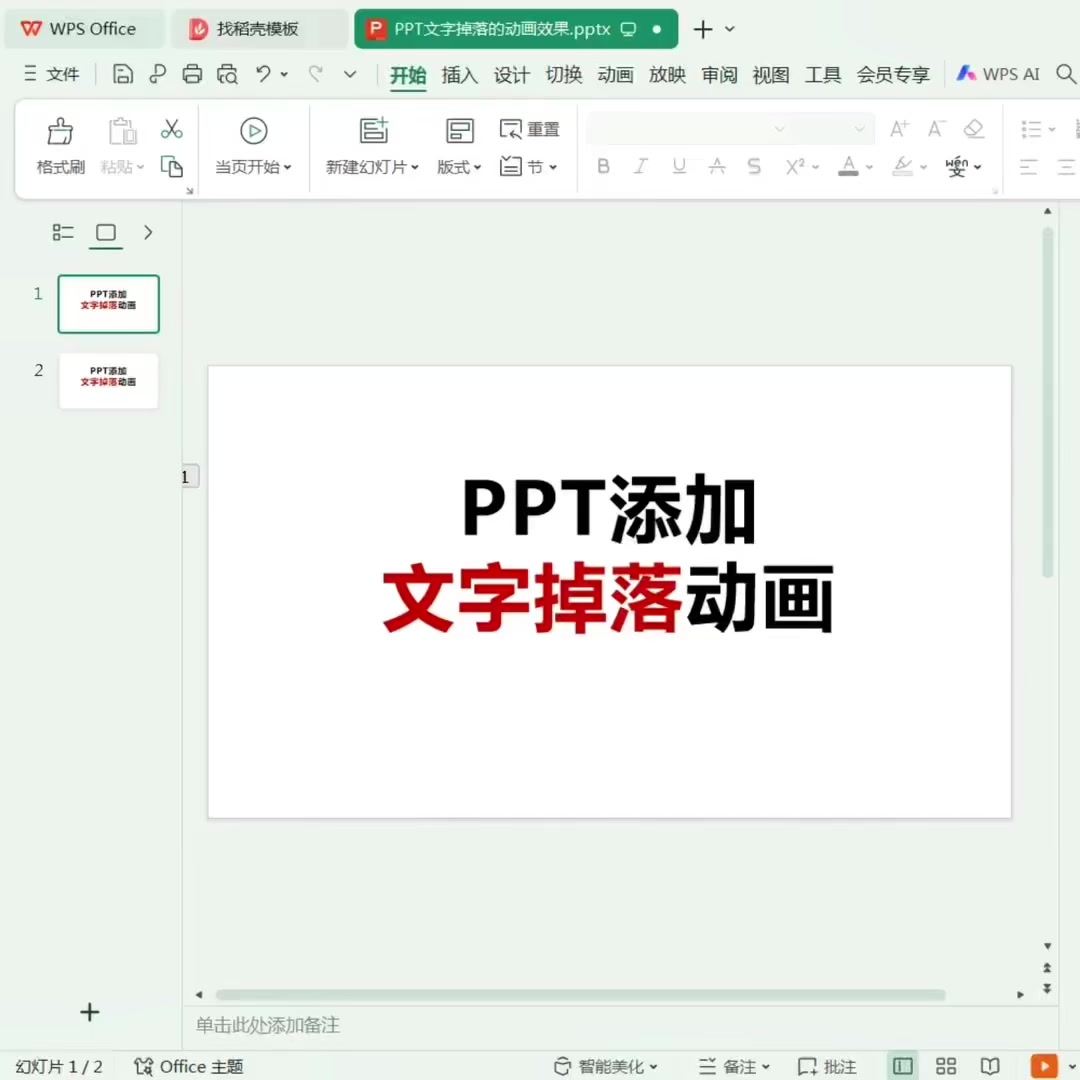Screen dimensions: 1080x1080
Task: Open the 版式 layout dropdown
Action: pyautogui.click(x=458, y=167)
